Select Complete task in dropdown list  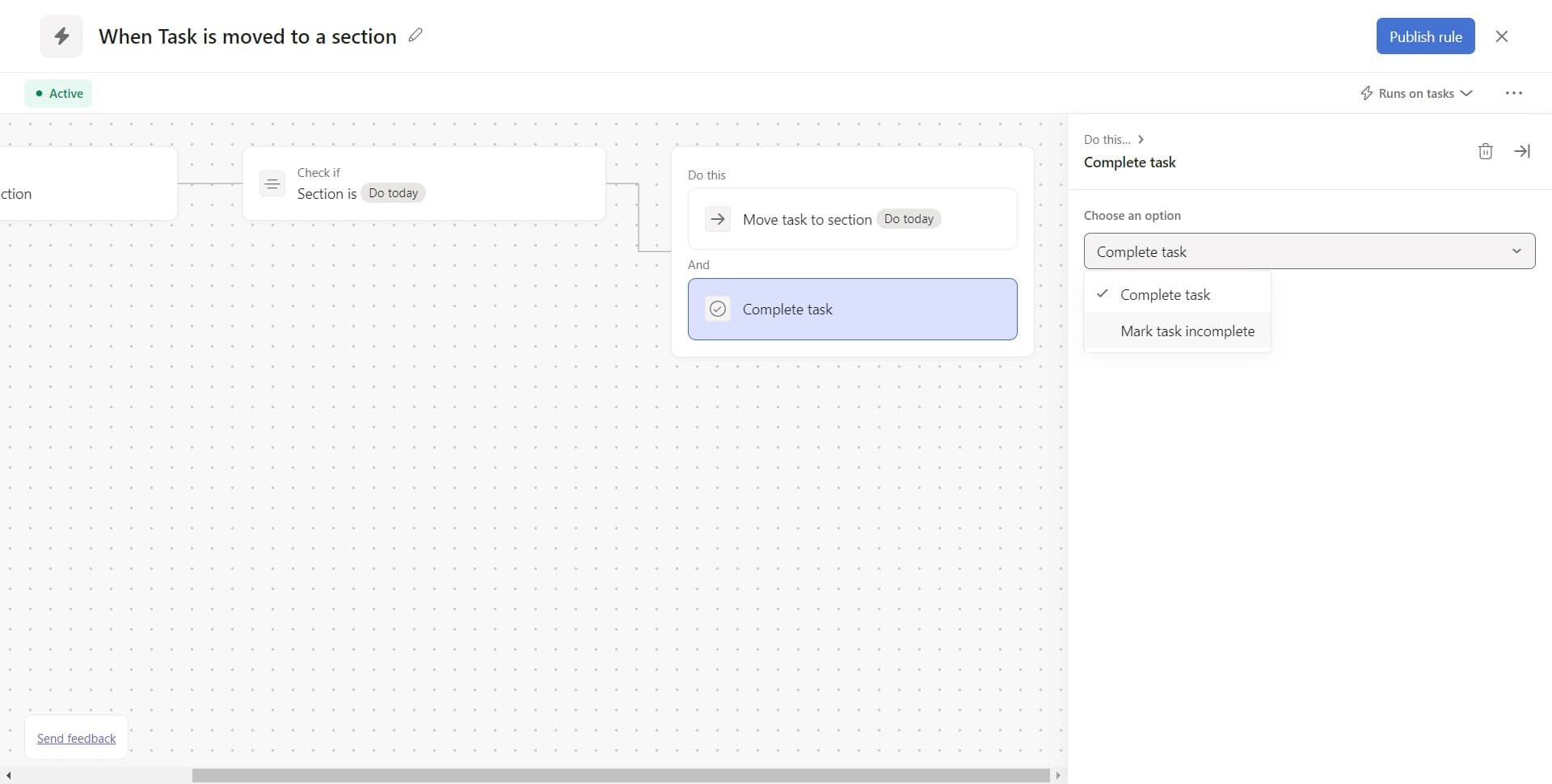1165,295
